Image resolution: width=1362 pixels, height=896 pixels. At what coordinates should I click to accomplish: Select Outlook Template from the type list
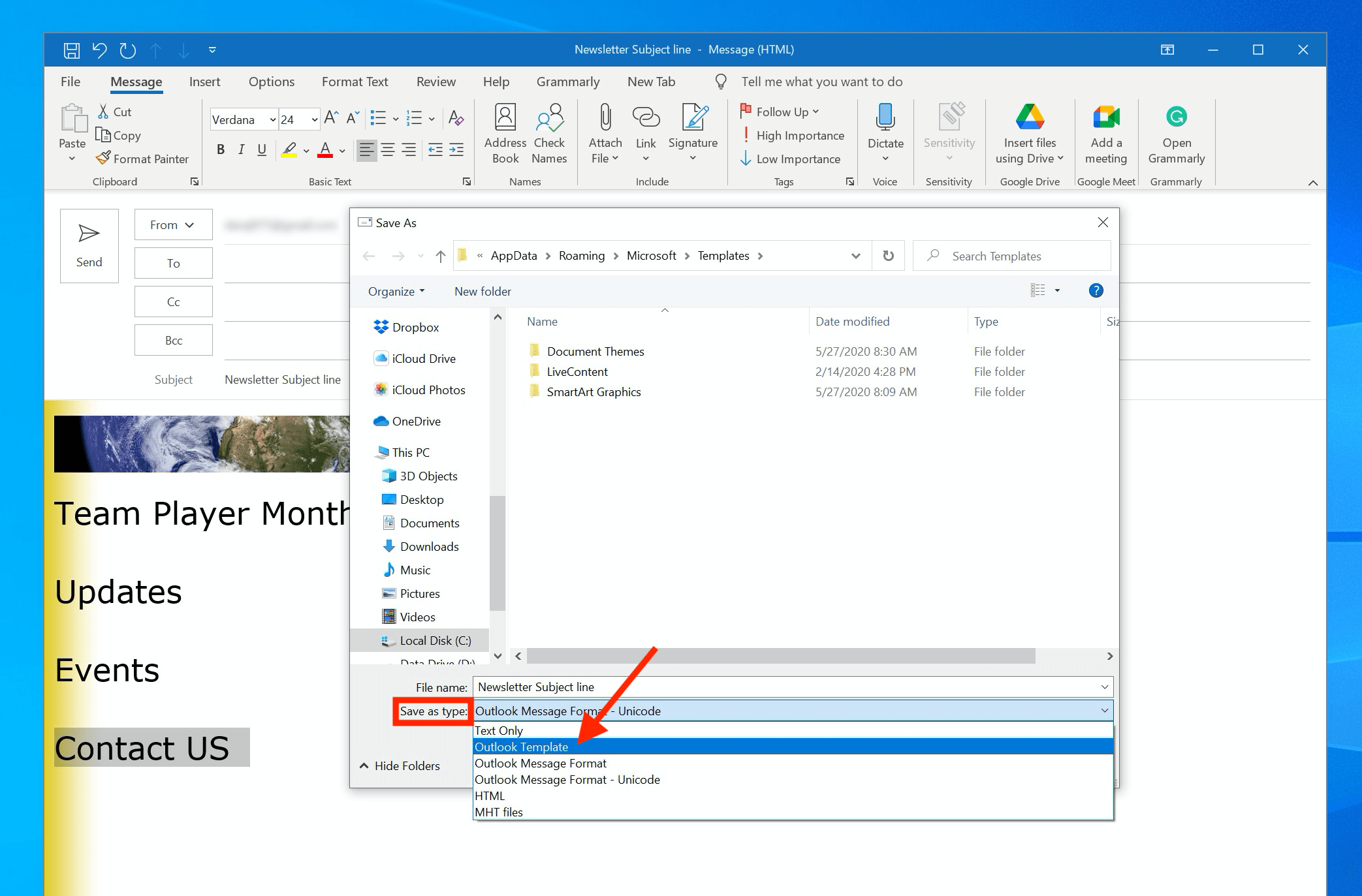[x=522, y=747]
